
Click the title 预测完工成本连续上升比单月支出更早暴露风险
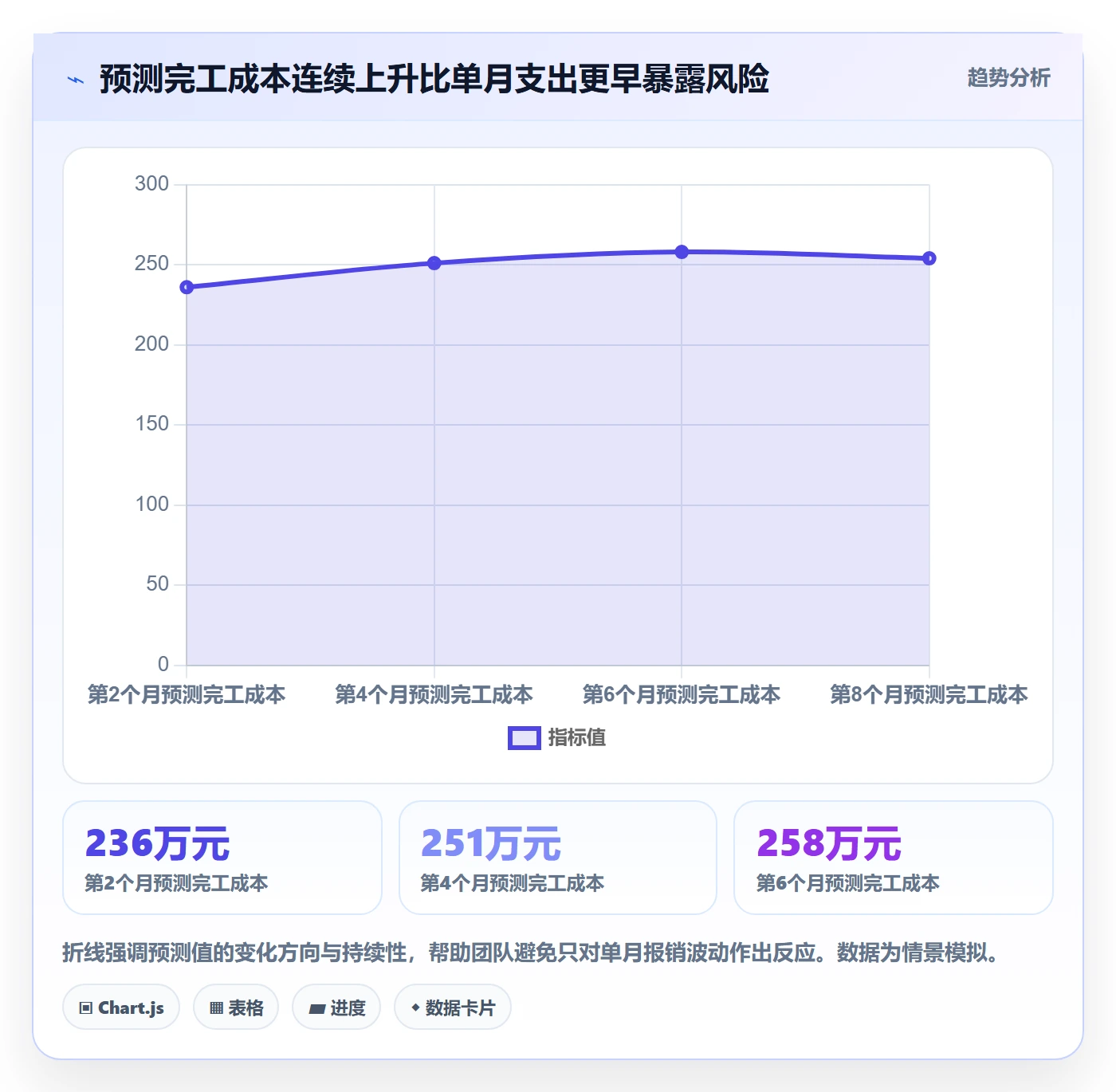[x=434, y=79]
